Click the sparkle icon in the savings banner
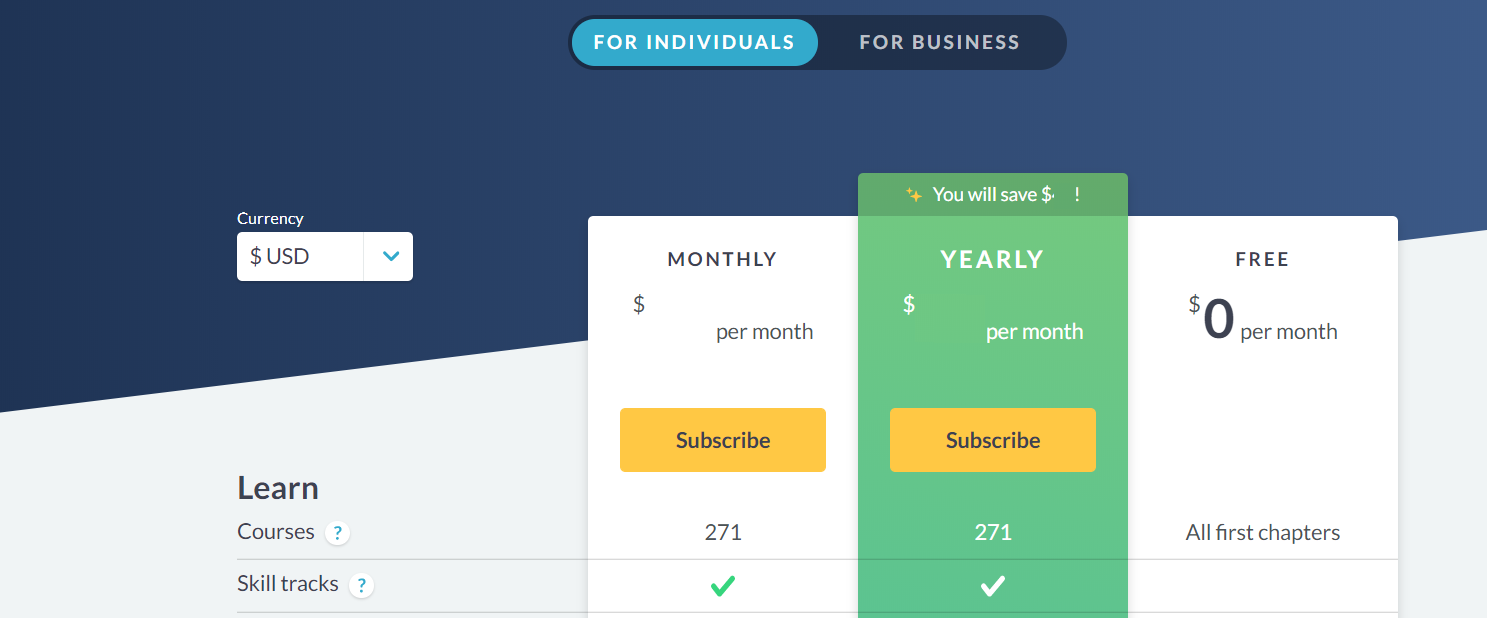1487x618 pixels. click(913, 195)
